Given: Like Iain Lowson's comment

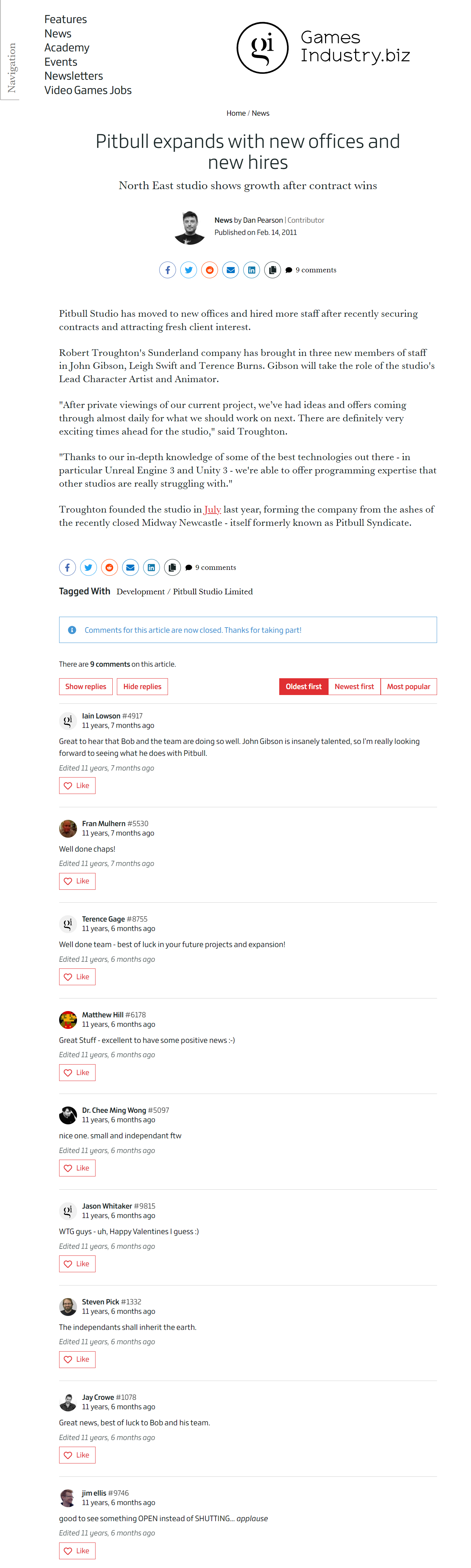Looking at the screenshot, I should pyautogui.click(x=77, y=785).
